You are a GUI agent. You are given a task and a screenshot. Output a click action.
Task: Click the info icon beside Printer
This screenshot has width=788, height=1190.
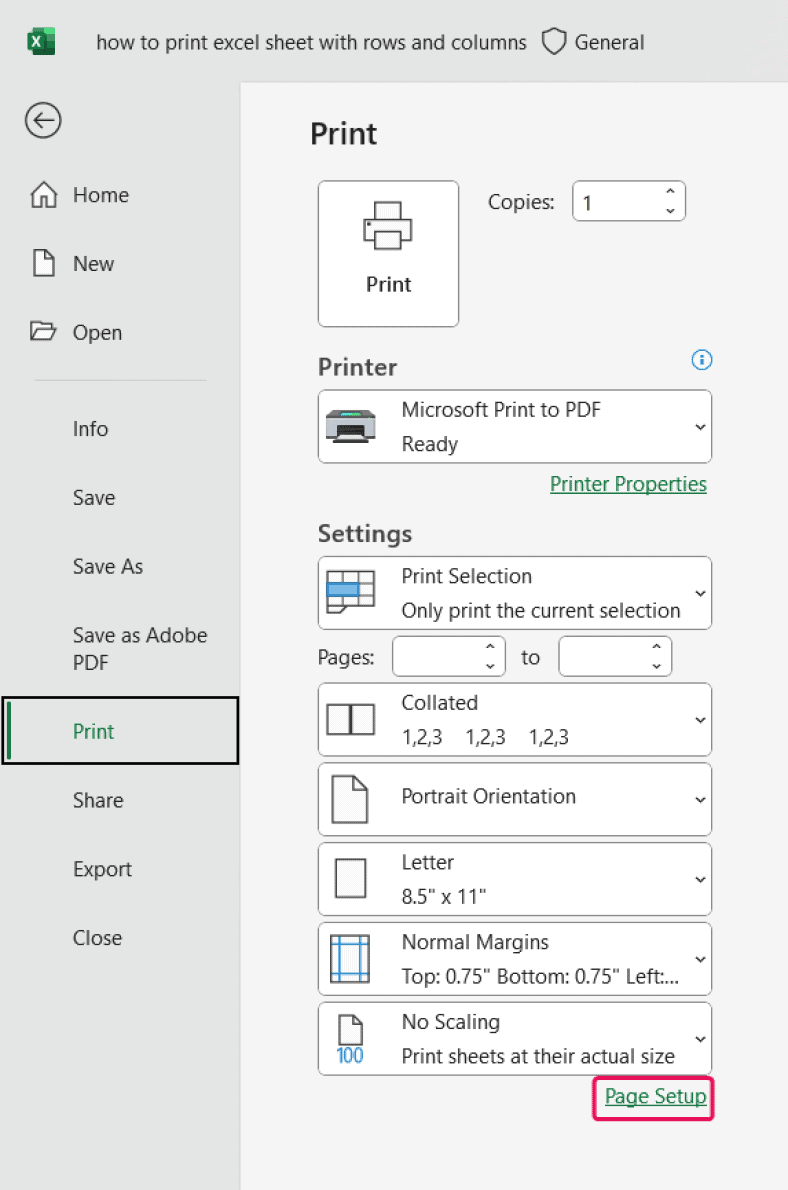point(701,360)
